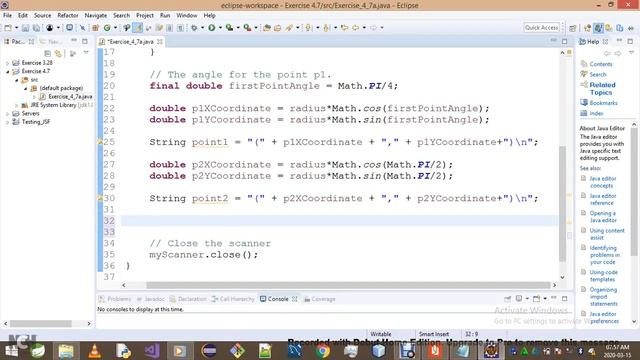640x360 pixels.
Task: Click the Back navigation yellow arrow icon
Action: 356,28
